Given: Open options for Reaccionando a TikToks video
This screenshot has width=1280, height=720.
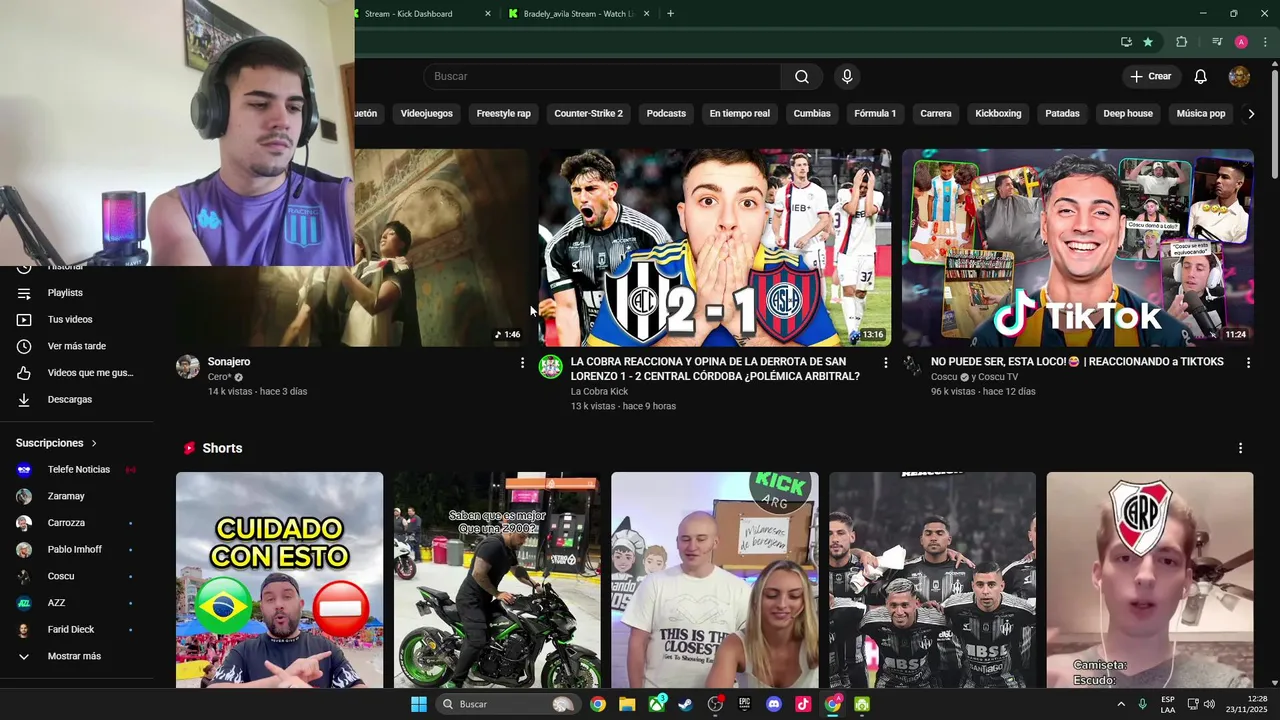Looking at the screenshot, I should click(x=1248, y=363).
